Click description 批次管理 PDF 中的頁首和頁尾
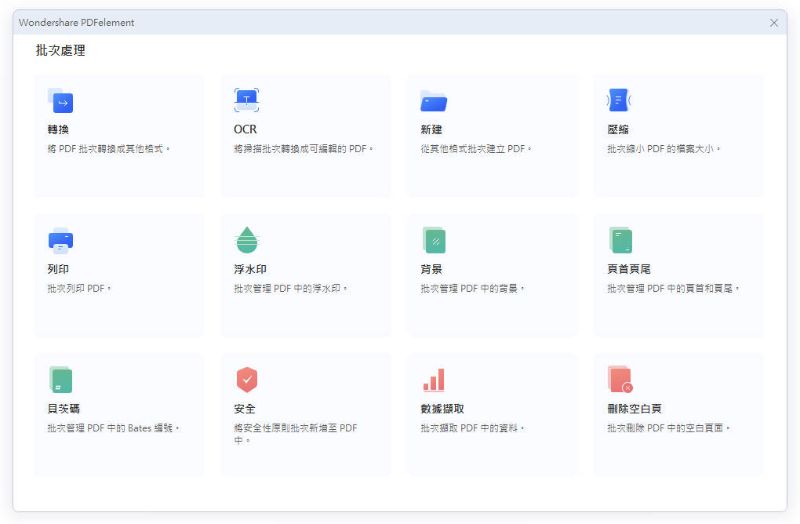The height and width of the screenshot is (524, 800). (x=673, y=289)
